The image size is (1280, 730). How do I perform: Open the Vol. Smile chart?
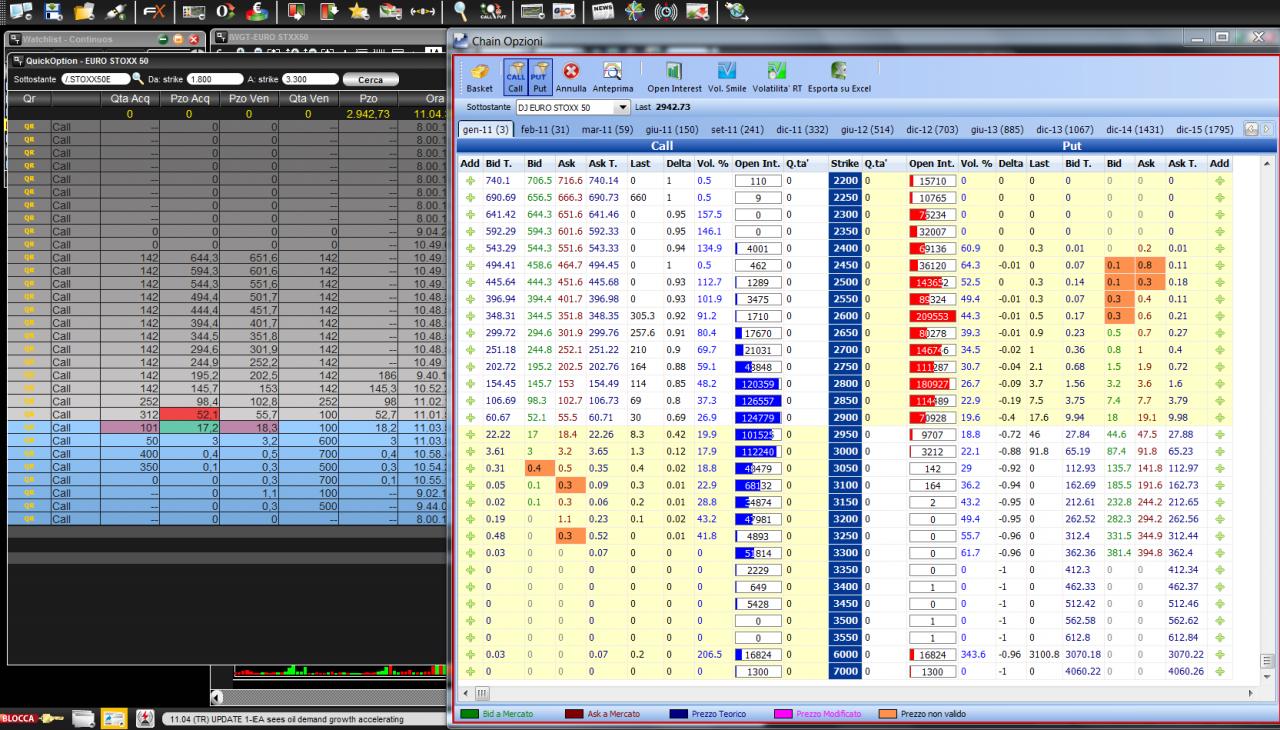(x=728, y=77)
